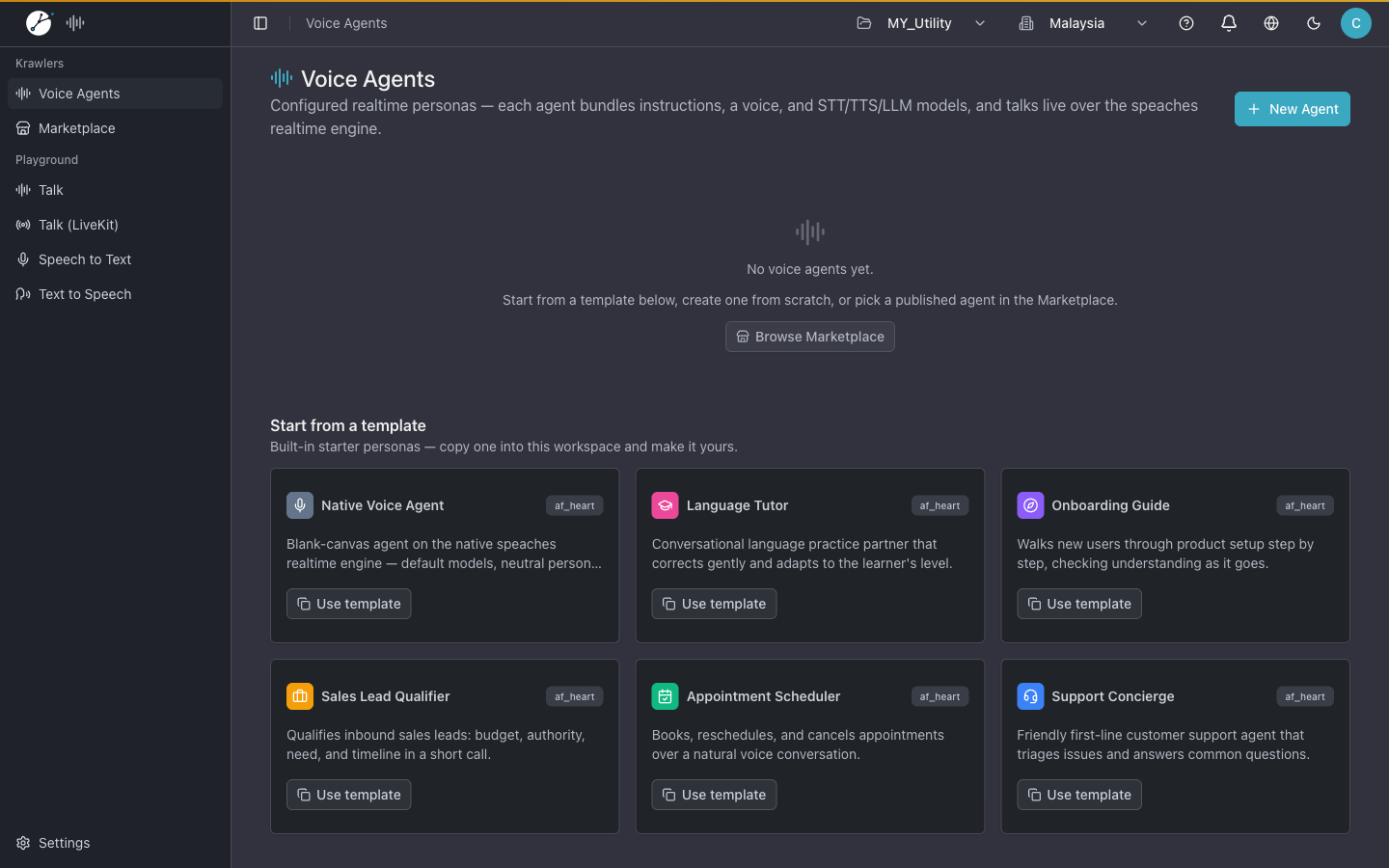Image resolution: width=1389 pixels, height=868 pixels.
Task: Expand the Malaysia region dropdown
Action: coord(1083,23)
